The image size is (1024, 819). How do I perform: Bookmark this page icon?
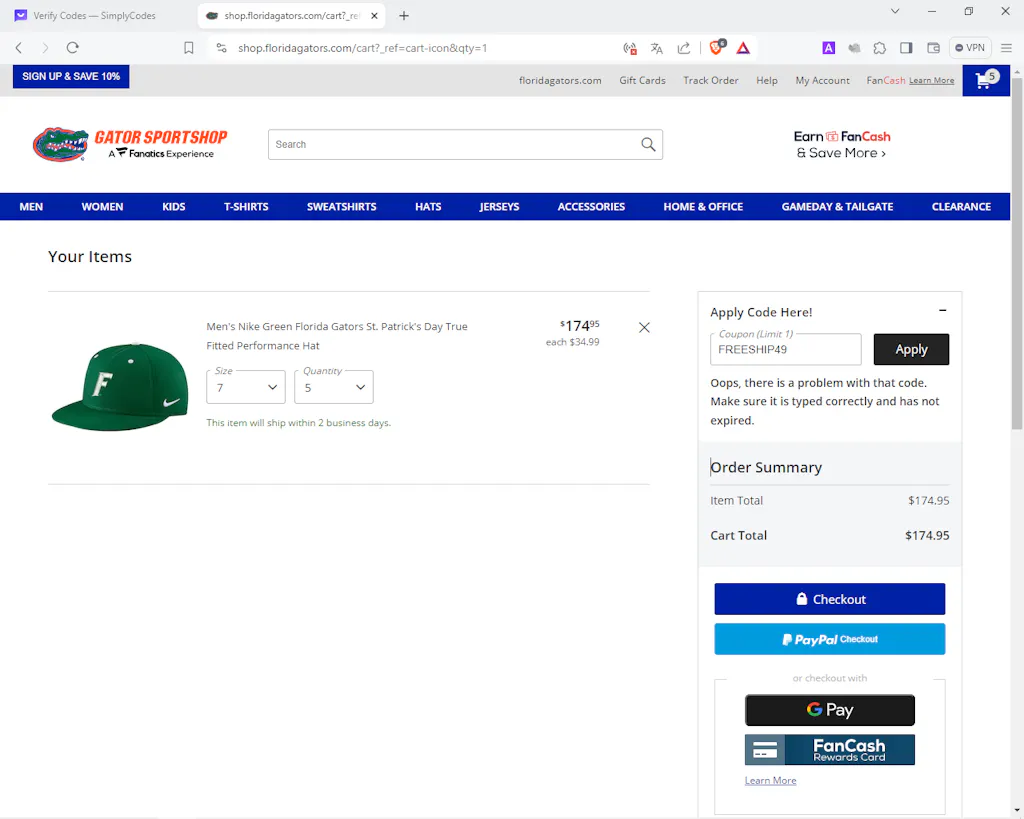[x=189, y=48]
